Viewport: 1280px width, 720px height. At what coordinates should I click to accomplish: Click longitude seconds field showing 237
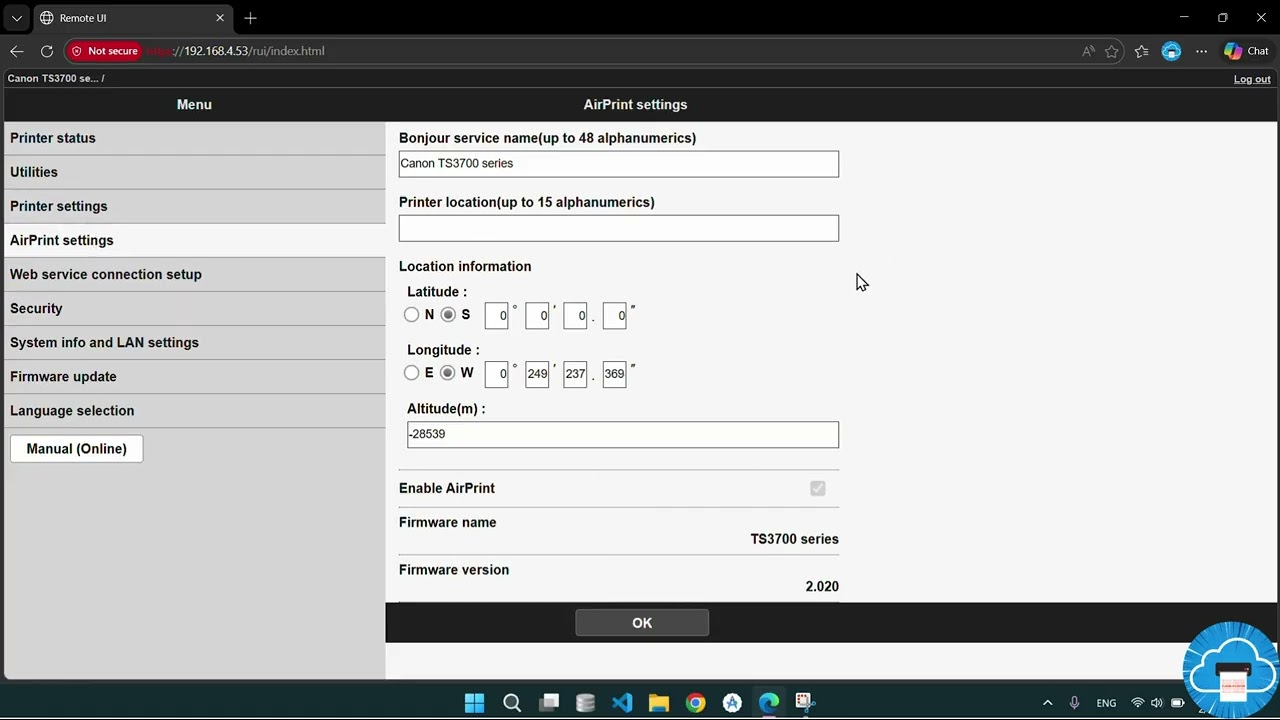575,374
